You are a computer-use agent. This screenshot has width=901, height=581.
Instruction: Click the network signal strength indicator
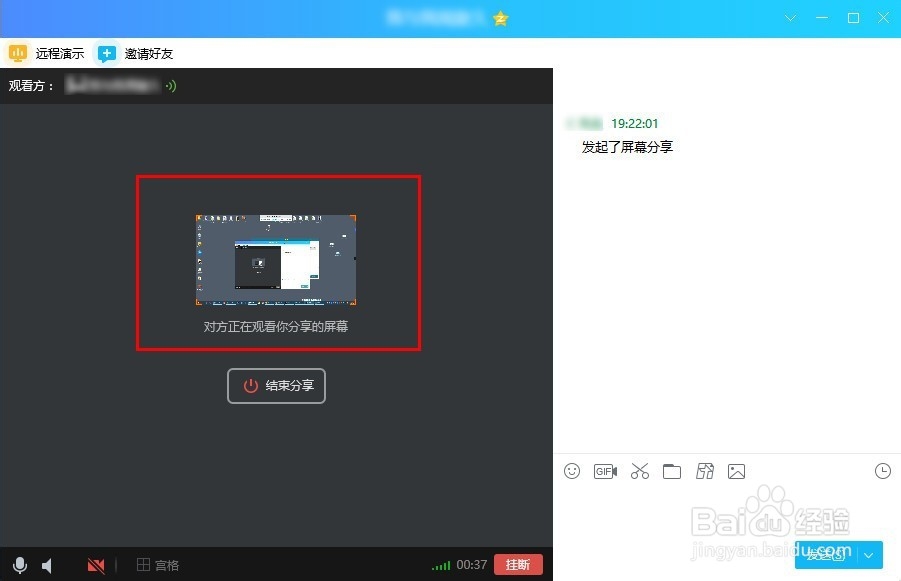click(x=442, y=564)
